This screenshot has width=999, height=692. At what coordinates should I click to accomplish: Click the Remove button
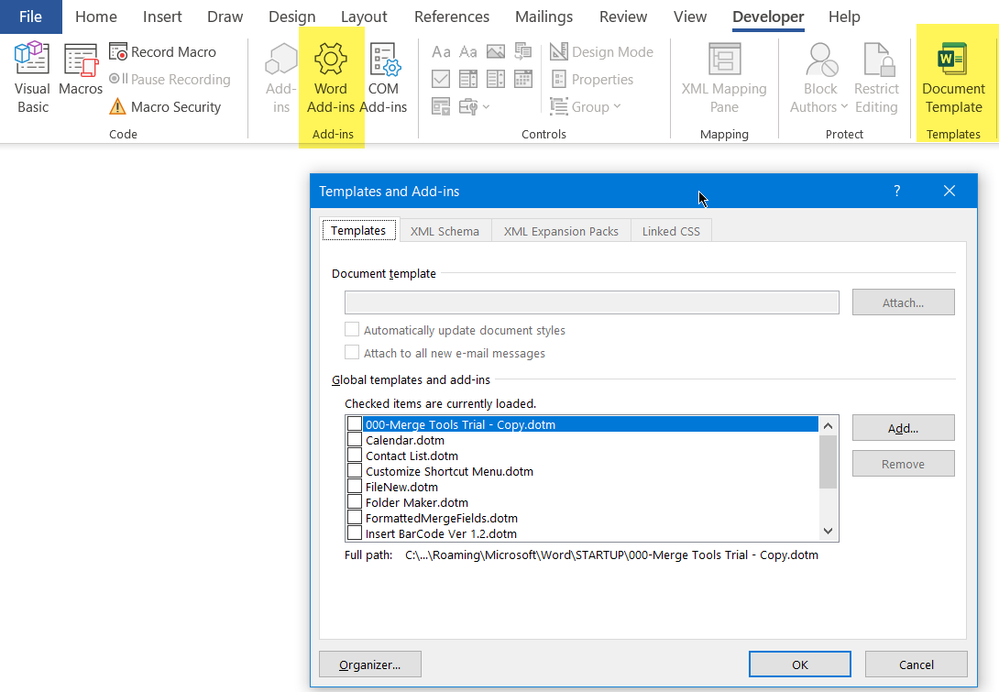tap(903, 464)
